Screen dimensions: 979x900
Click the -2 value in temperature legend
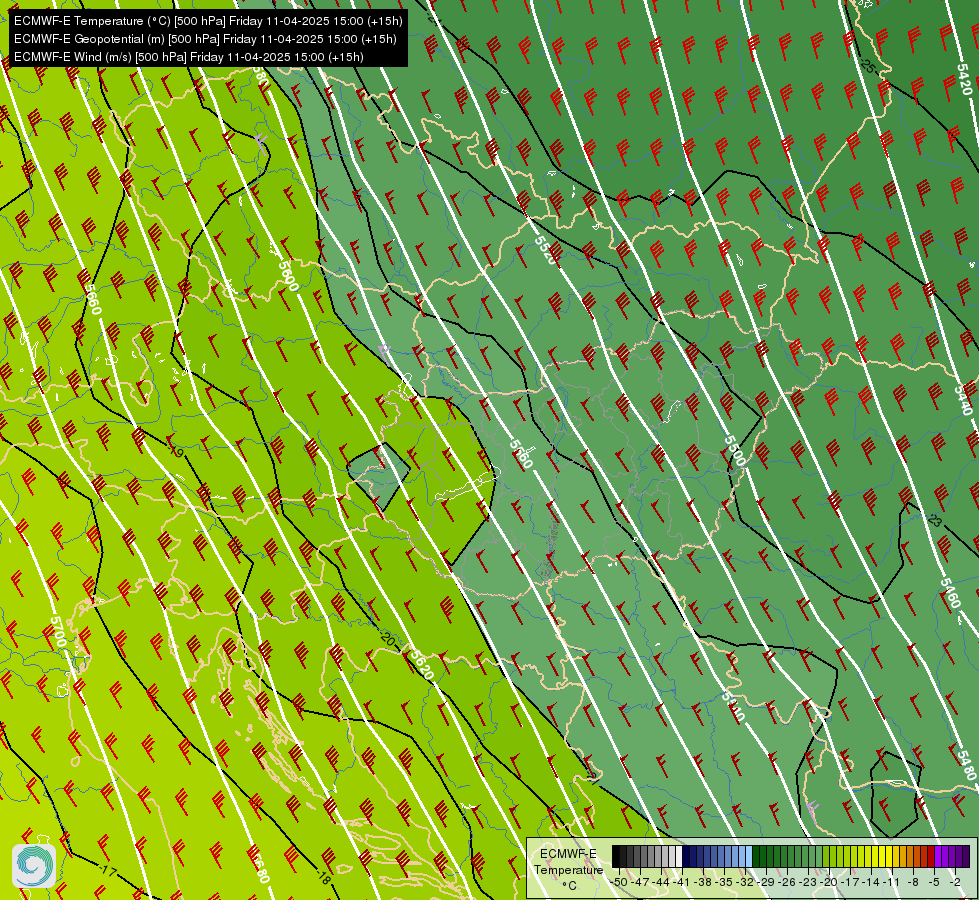pos(955,882)
